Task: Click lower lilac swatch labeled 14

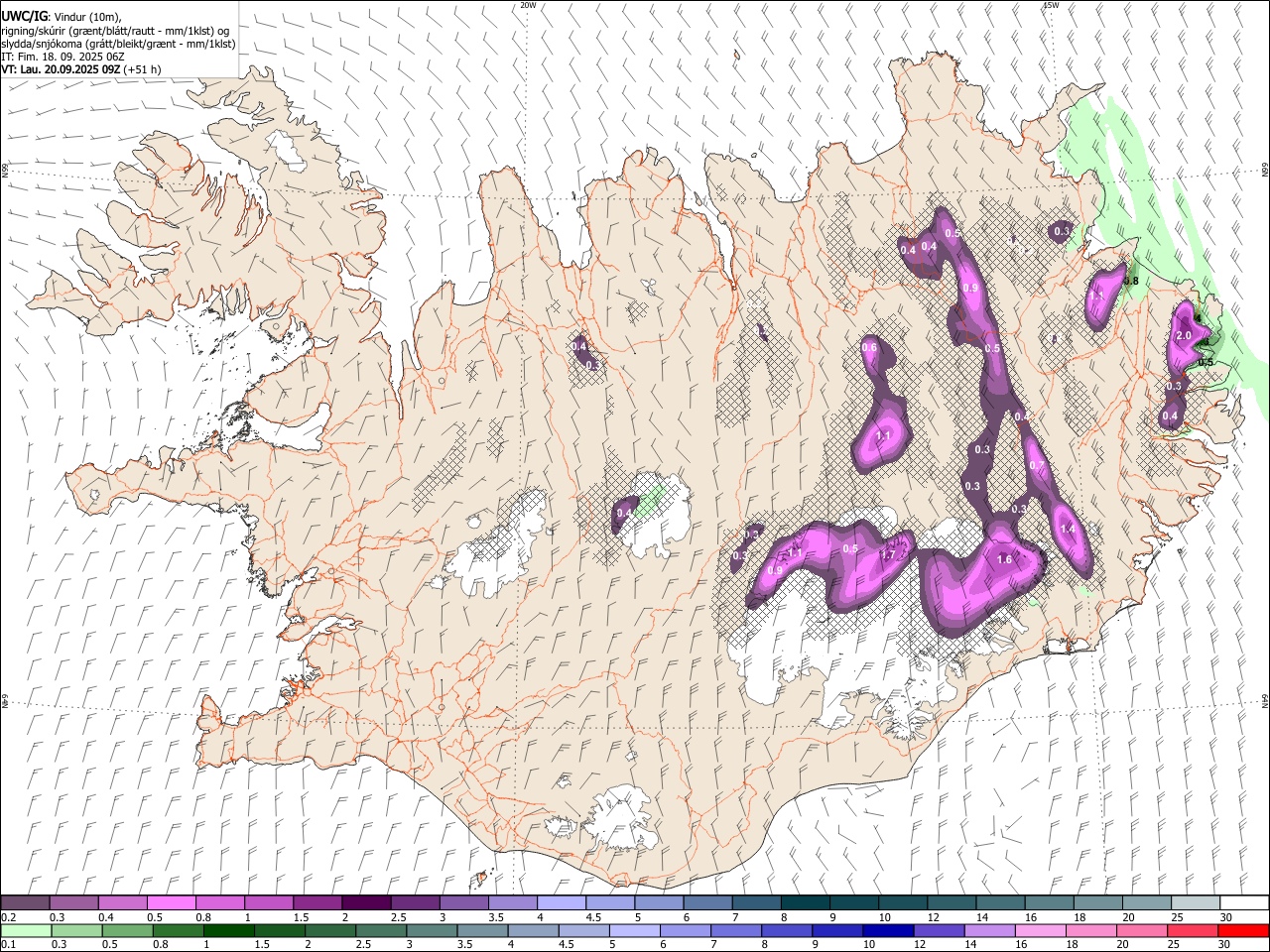Action: (989, 930)
